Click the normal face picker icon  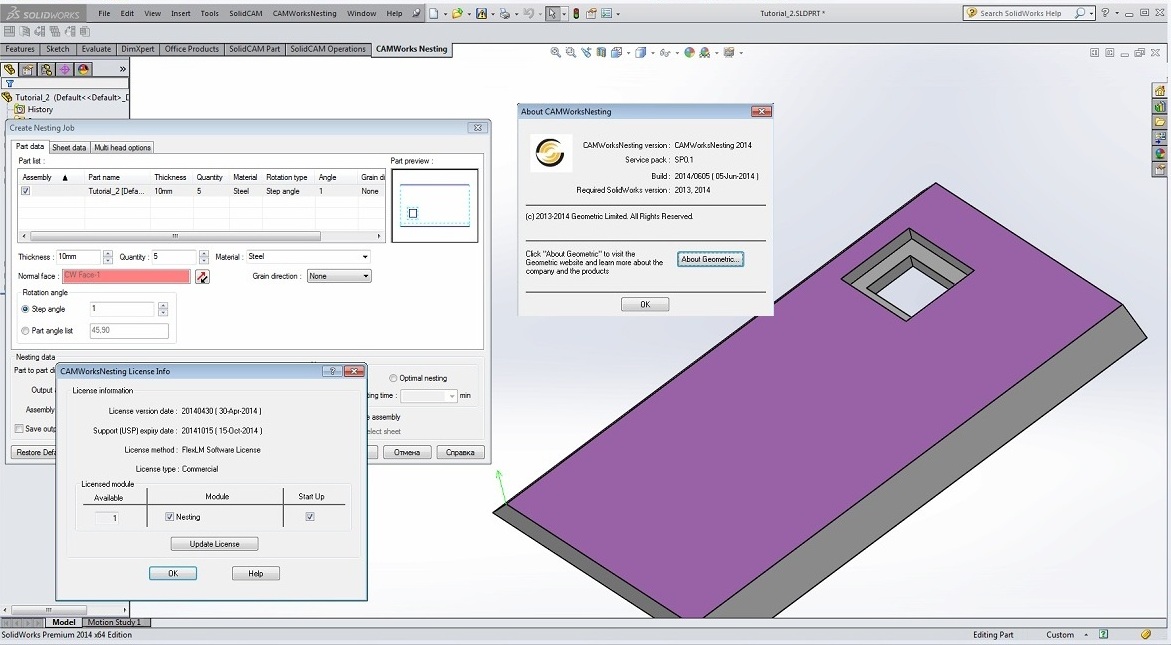[202, 276]
